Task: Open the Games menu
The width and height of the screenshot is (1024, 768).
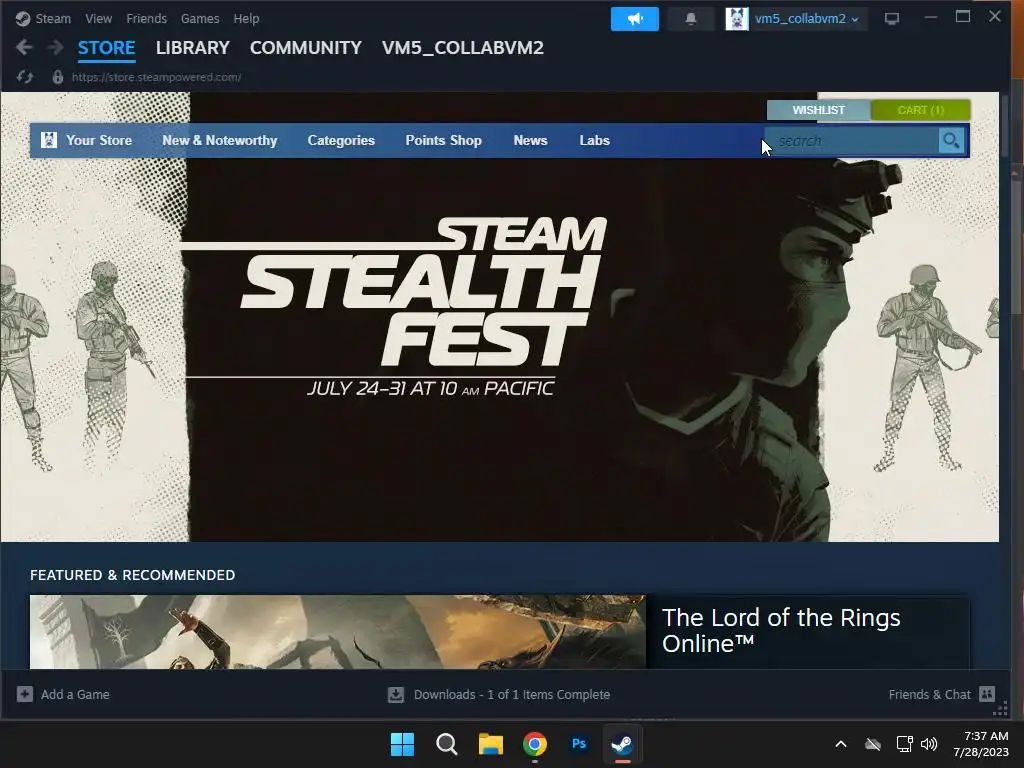Action: (x=200, y=18)
